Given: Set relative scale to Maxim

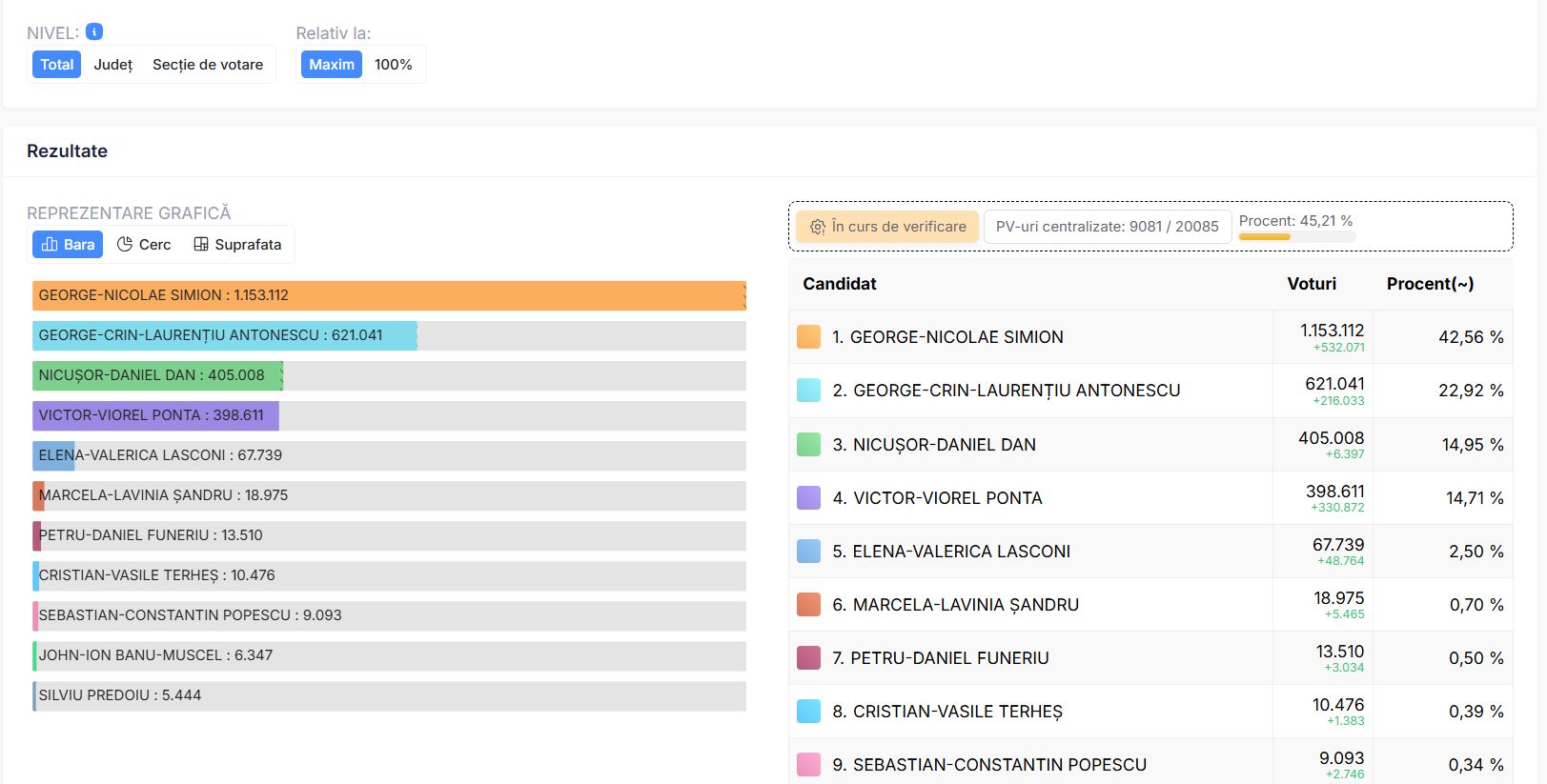Looking at the screenshot, I should [x=332, y=65].
